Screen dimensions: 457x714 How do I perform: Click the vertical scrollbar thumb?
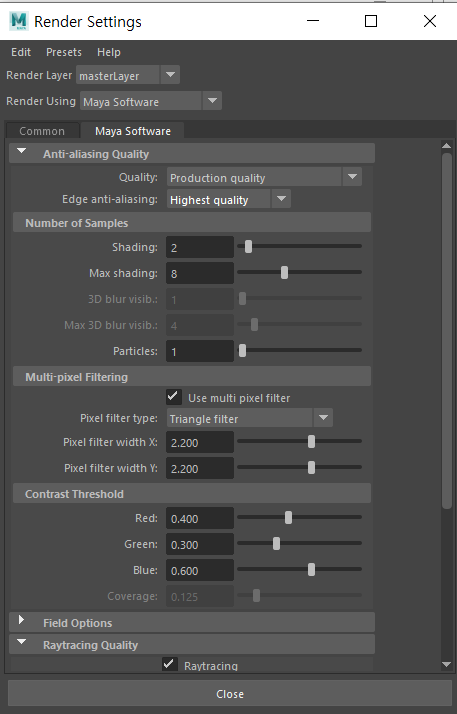(x=447, y=331)
